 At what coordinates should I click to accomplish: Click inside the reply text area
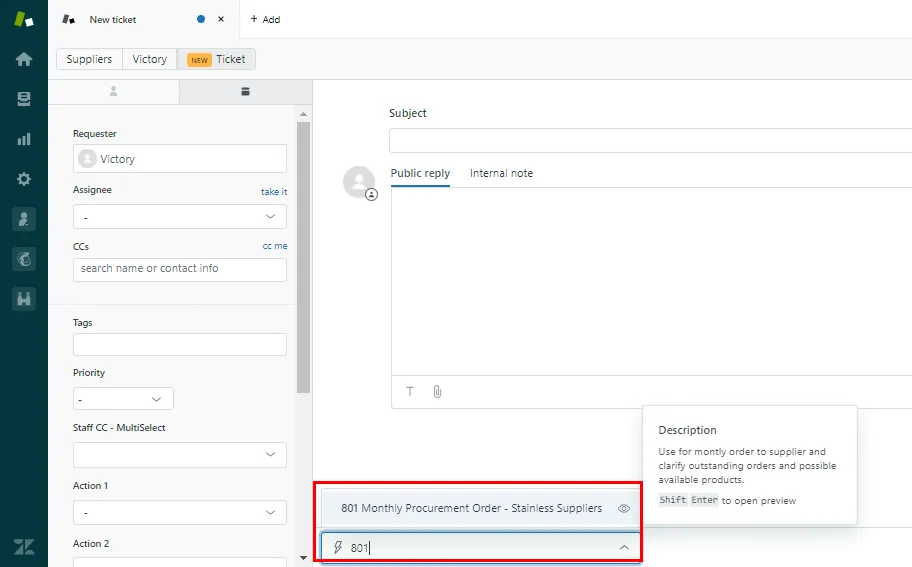pyautogui.click(x=651, y=281)
